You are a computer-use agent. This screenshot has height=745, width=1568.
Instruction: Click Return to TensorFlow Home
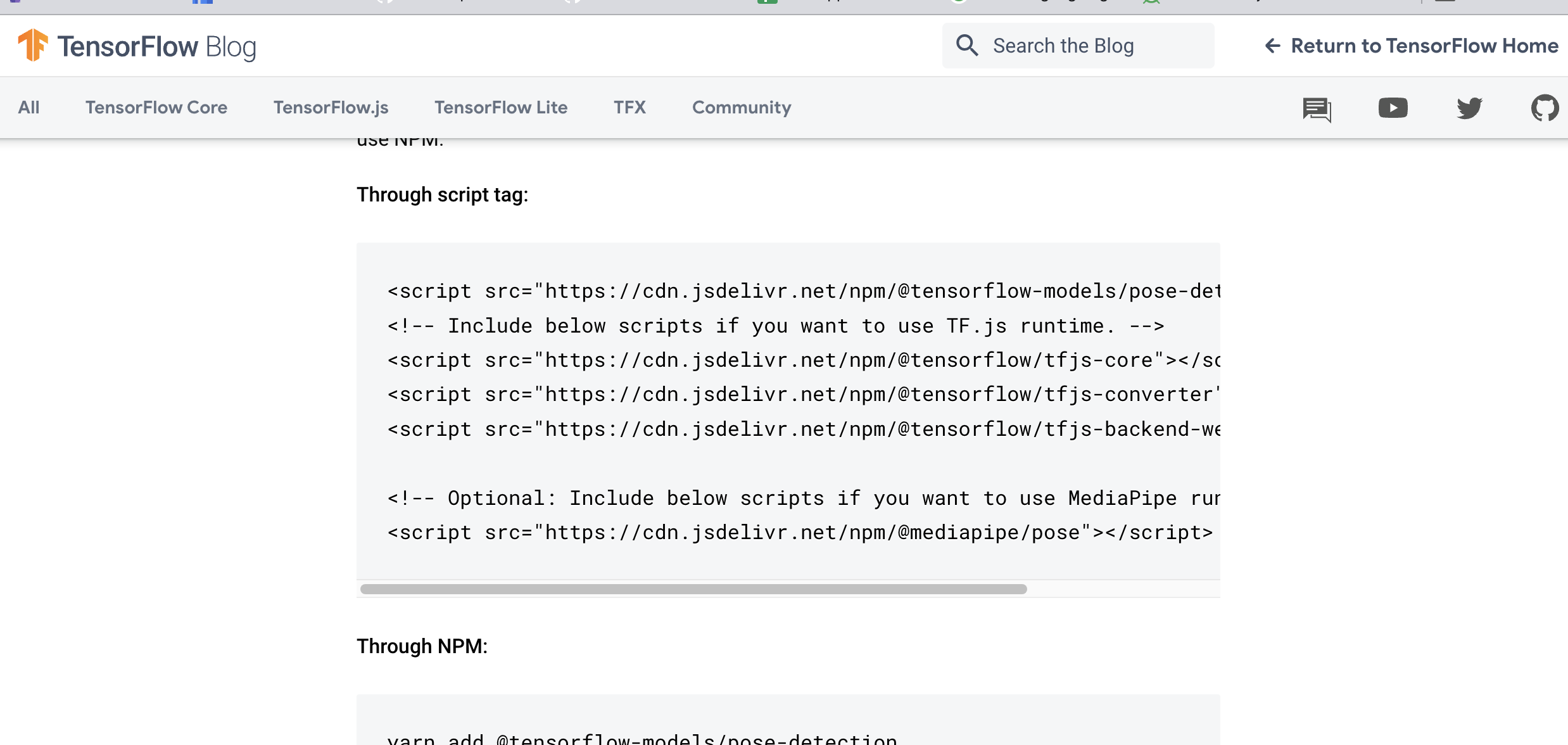pos(1424,46)
